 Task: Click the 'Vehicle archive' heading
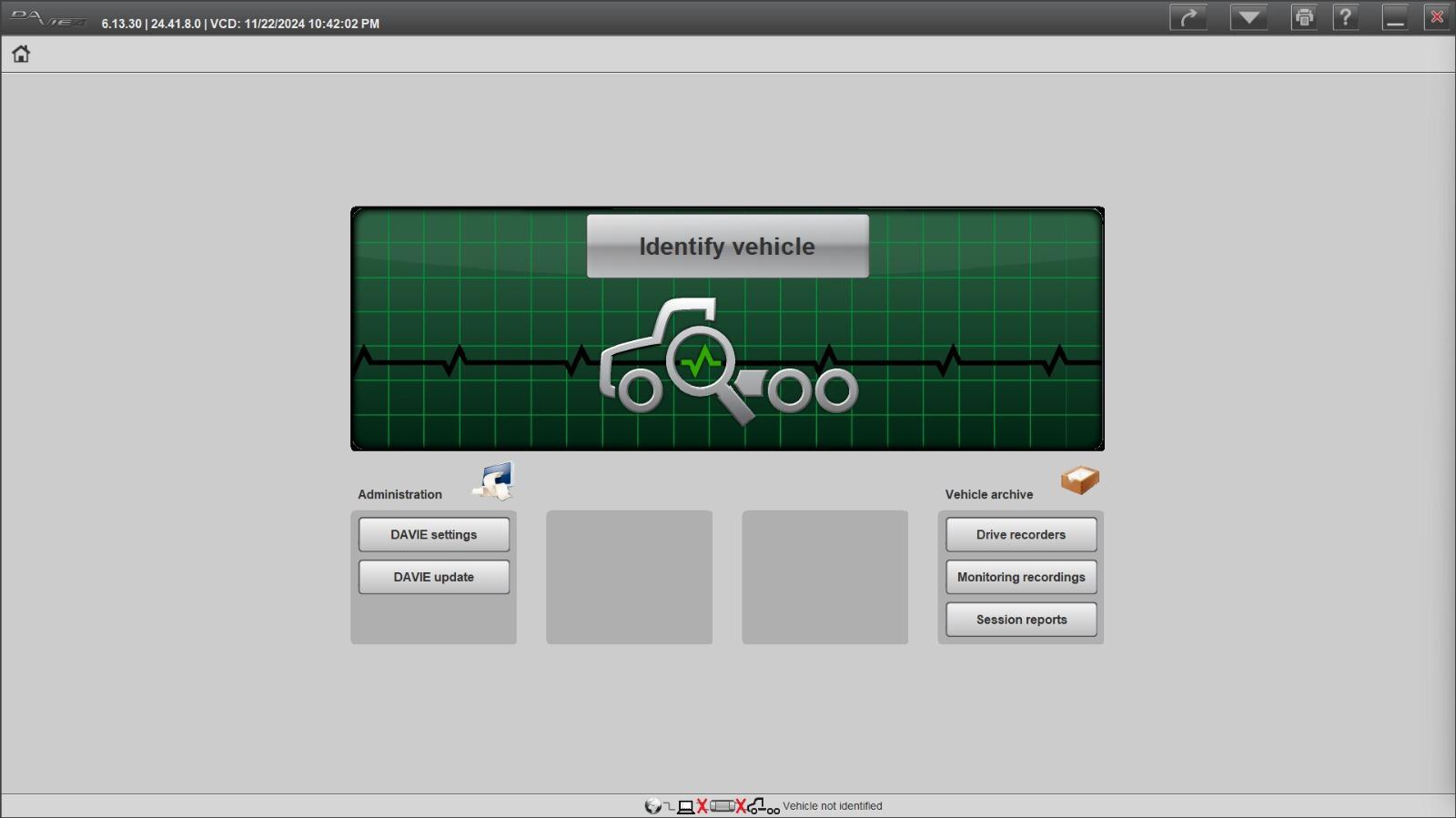point(989,494)
